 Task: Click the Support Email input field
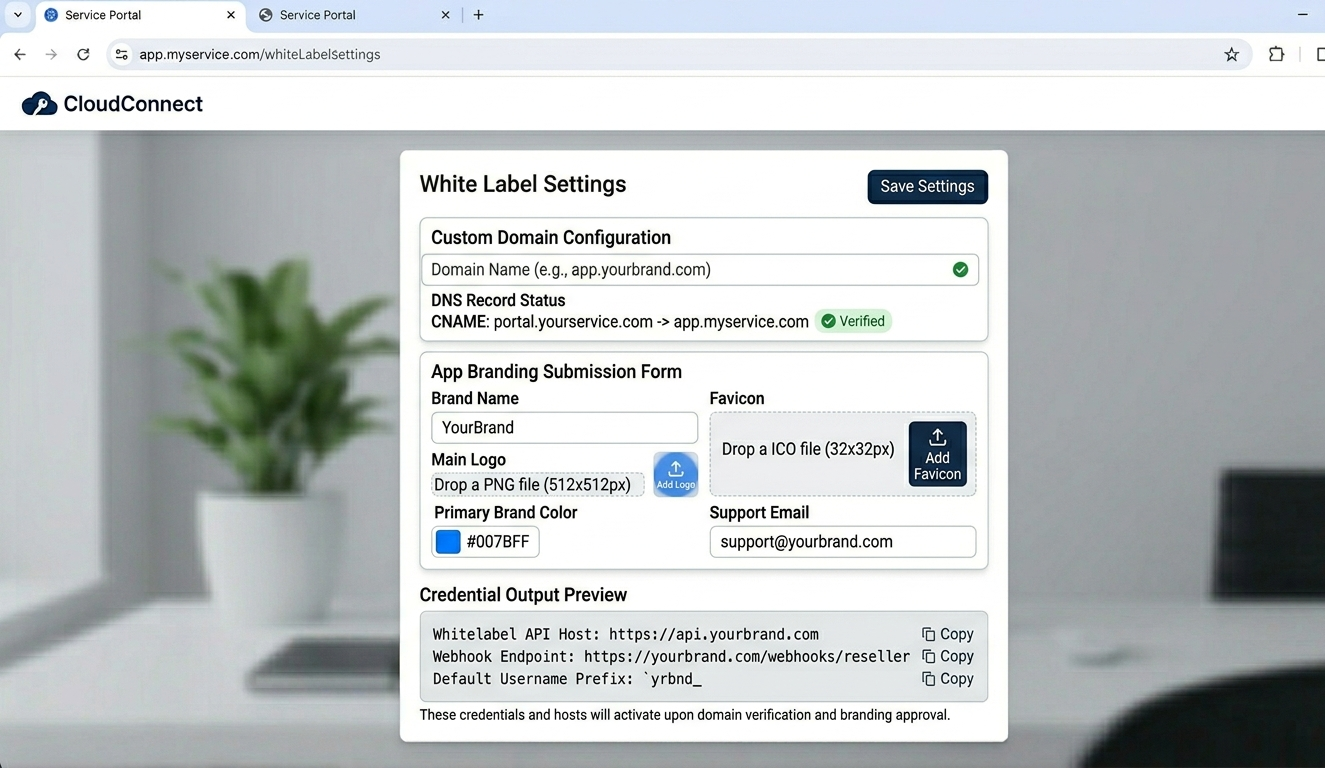pyautogui.click(x=842, y=541)
